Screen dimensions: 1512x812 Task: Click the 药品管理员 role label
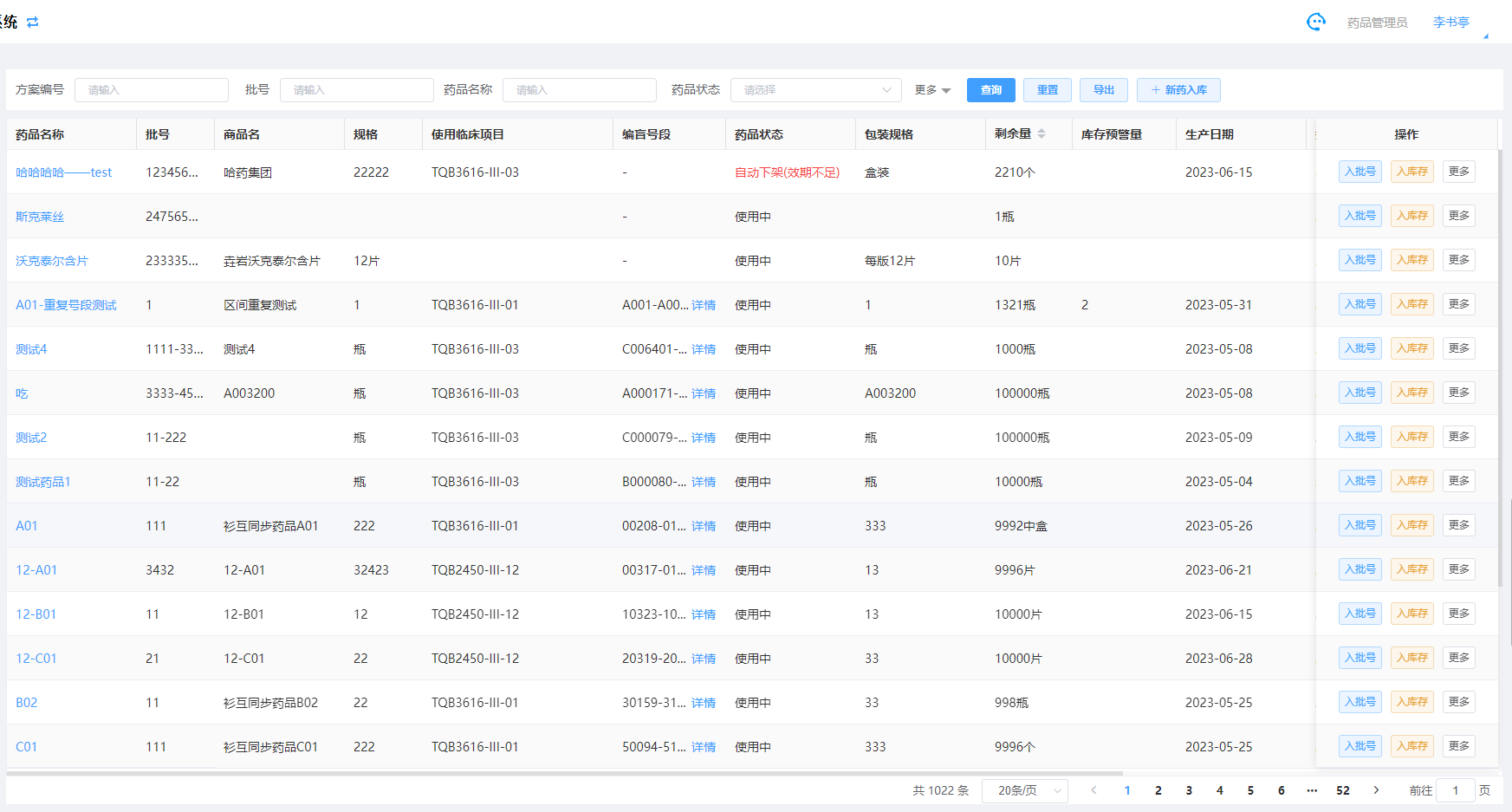[1377, 23]
